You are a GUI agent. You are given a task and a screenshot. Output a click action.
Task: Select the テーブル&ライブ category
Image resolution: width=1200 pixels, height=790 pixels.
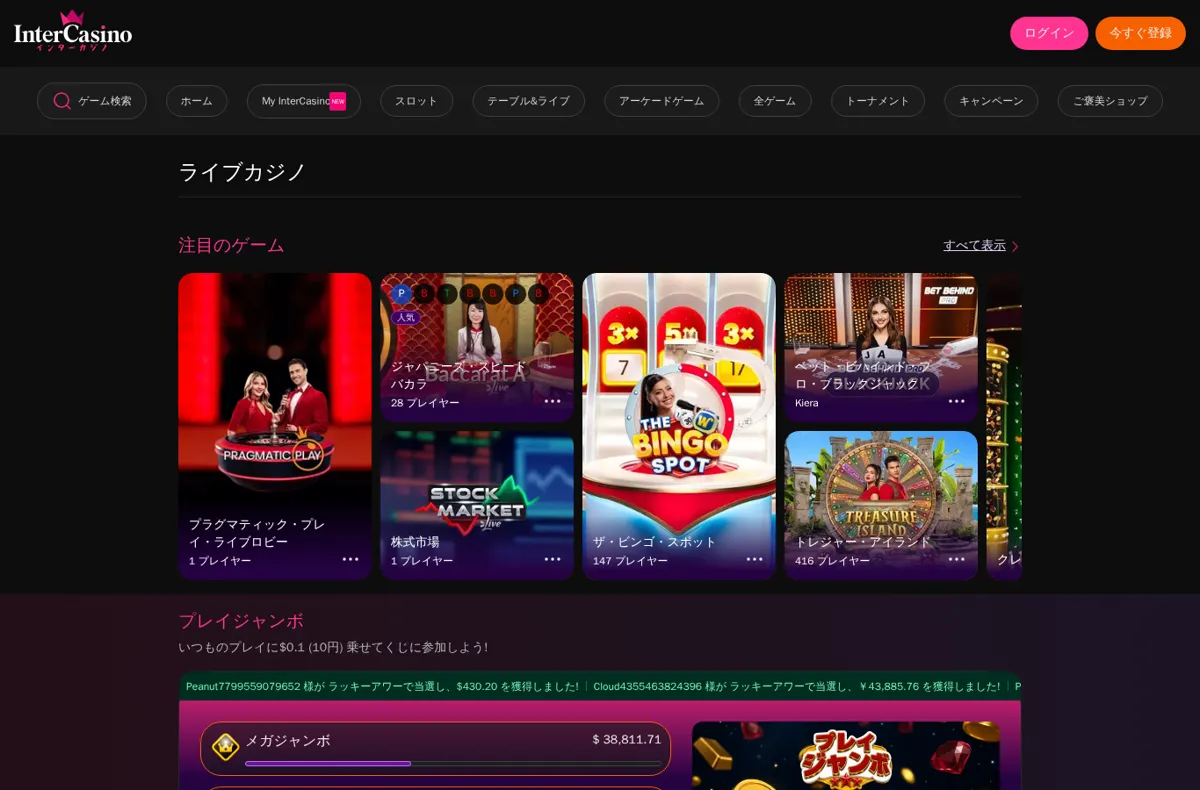[528, 101]
